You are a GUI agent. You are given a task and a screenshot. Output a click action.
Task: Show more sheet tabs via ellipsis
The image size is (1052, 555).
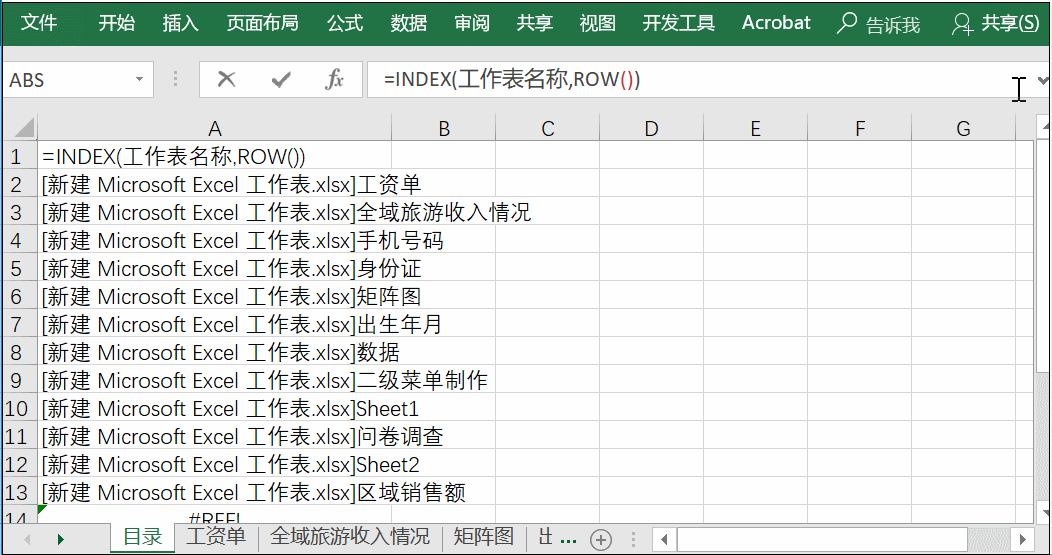click(568, 539)
